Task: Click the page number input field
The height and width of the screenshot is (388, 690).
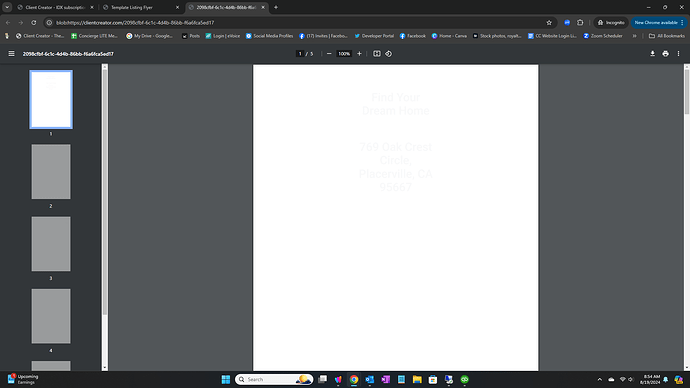Action: click(x=300, y=54)
